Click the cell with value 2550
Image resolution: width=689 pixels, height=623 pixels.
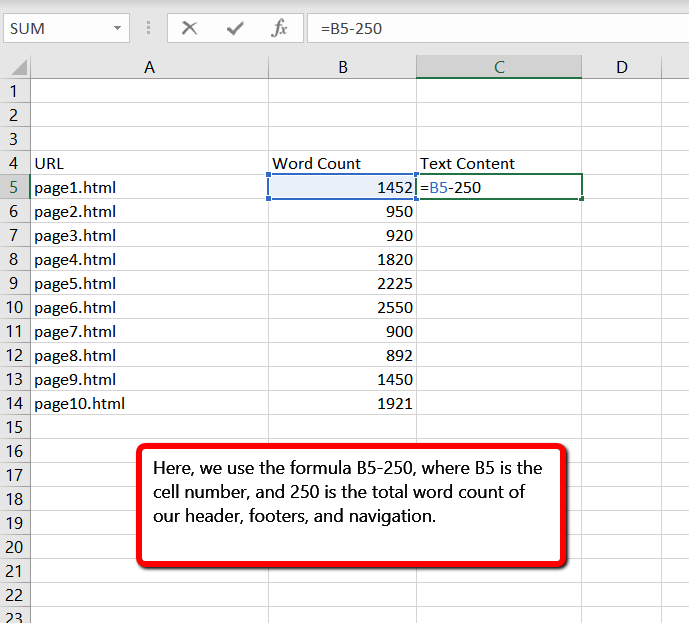342,308
